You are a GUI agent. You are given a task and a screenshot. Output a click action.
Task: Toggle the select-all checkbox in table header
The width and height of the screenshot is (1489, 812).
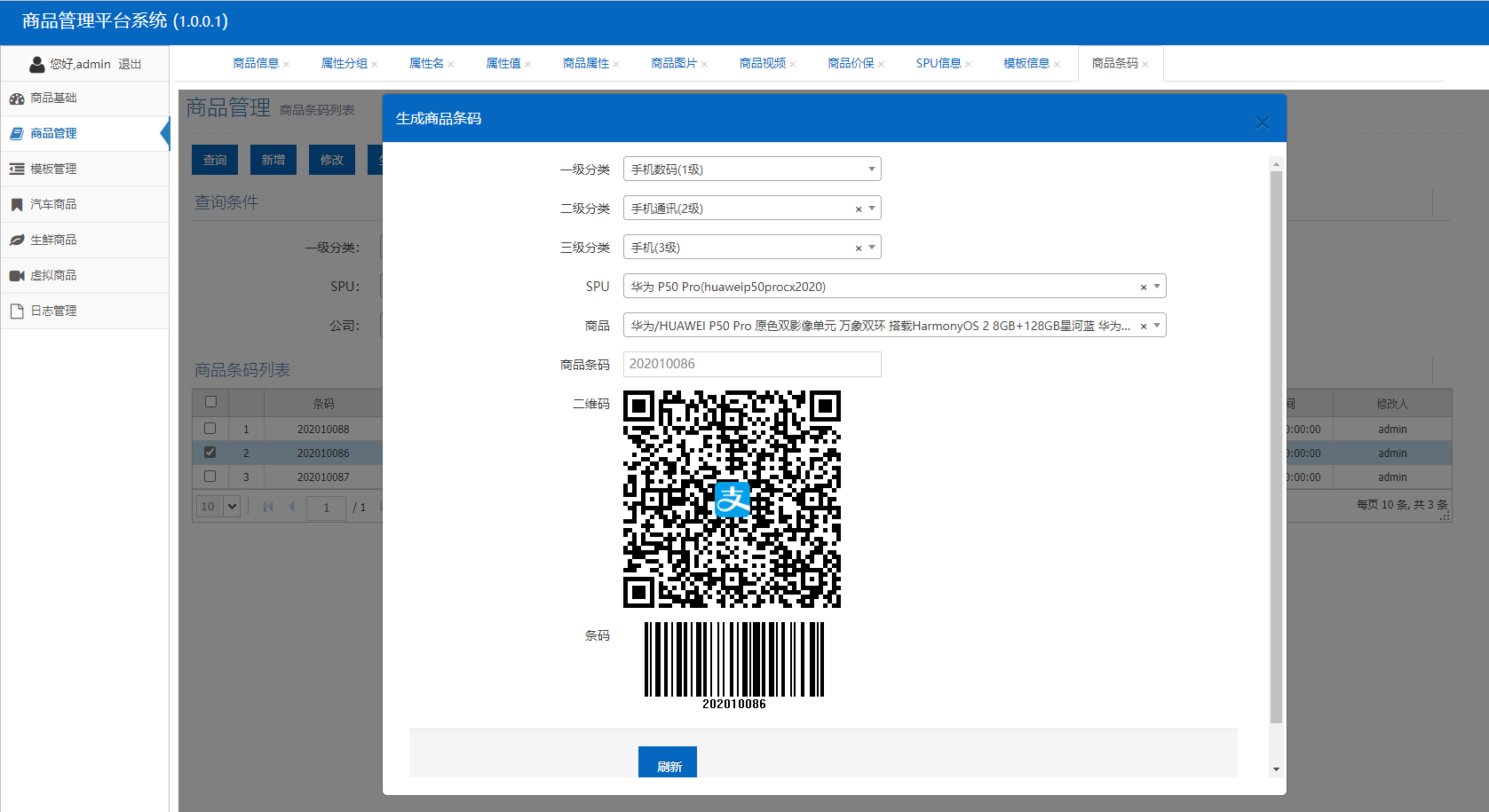coord(210,402)
